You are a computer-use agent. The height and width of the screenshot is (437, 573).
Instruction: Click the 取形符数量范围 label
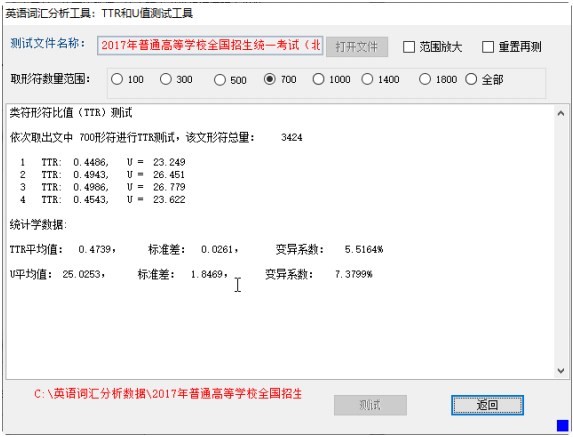50,79
